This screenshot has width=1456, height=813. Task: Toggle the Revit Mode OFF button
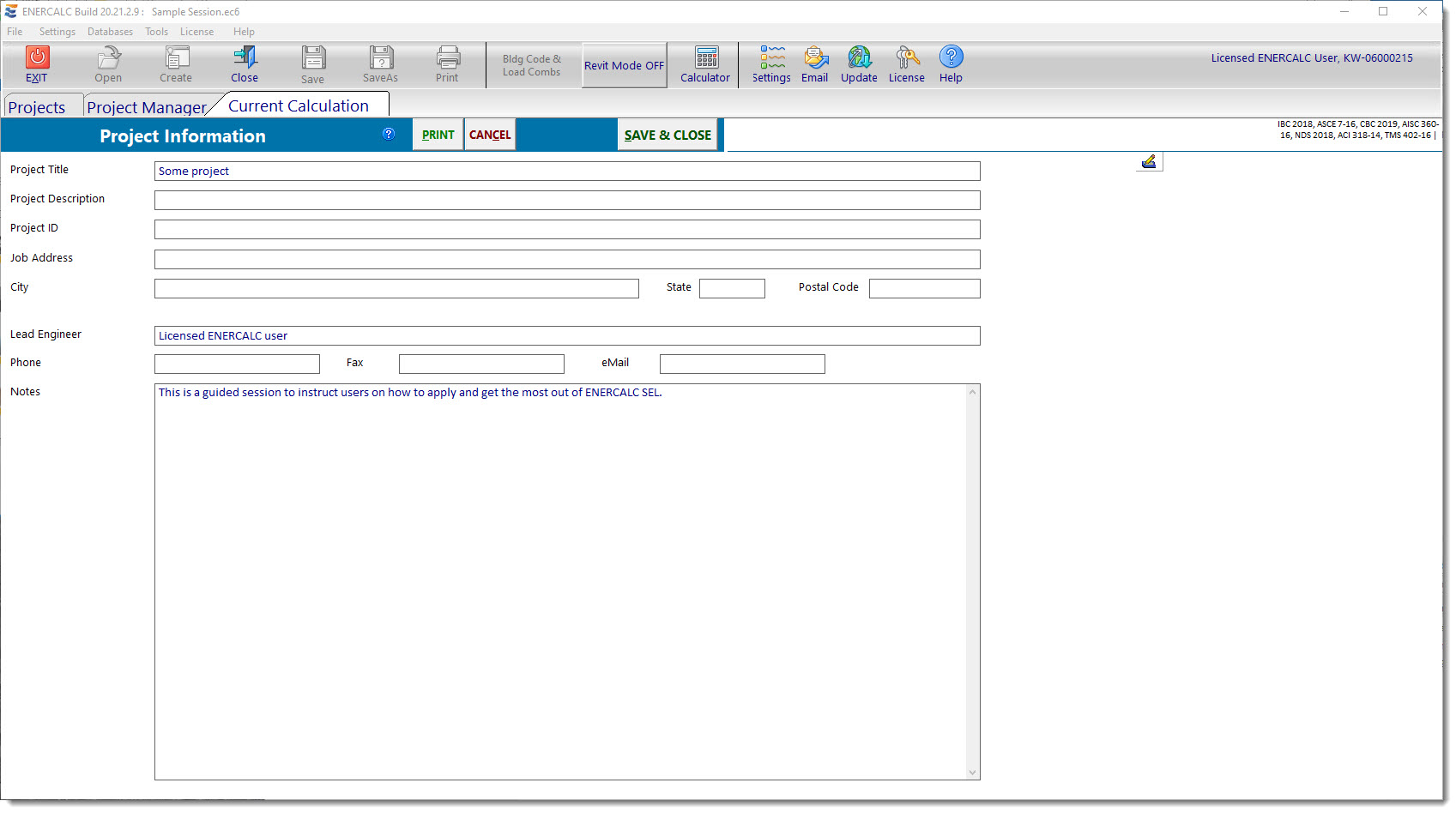click(x=624, y=65)
